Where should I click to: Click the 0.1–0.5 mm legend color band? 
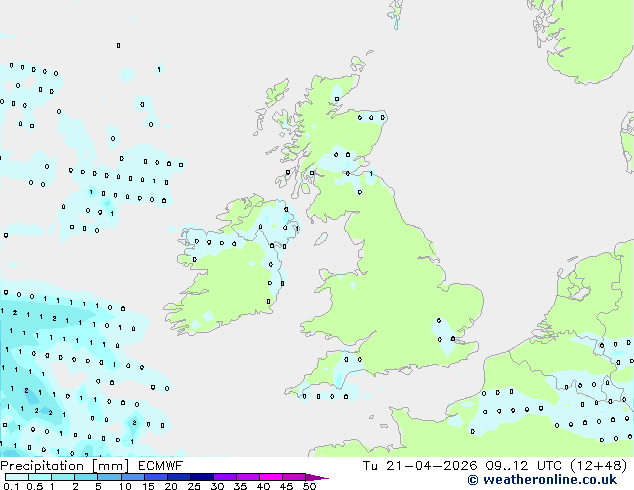tap(17, 477)
